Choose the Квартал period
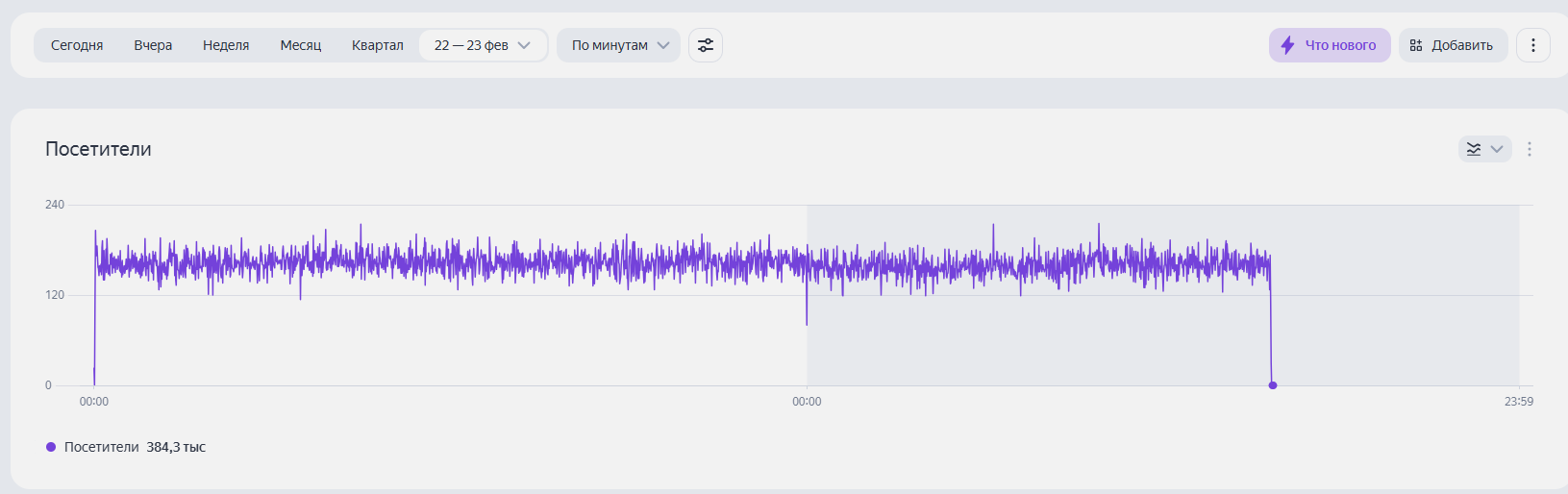This screenshot has width=1568, height=494. coord(378,45)
